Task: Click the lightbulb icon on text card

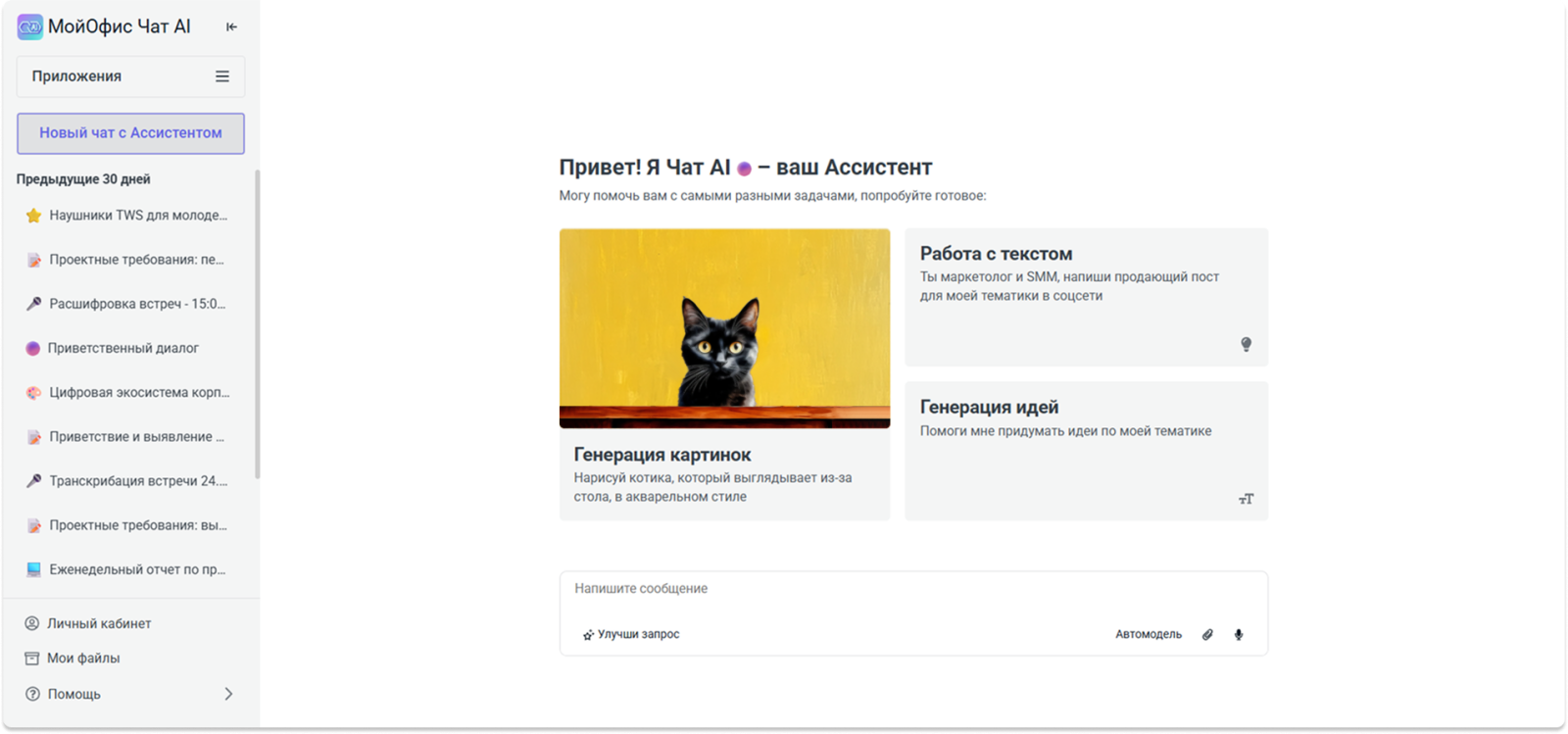Action: pos(1246,344)
